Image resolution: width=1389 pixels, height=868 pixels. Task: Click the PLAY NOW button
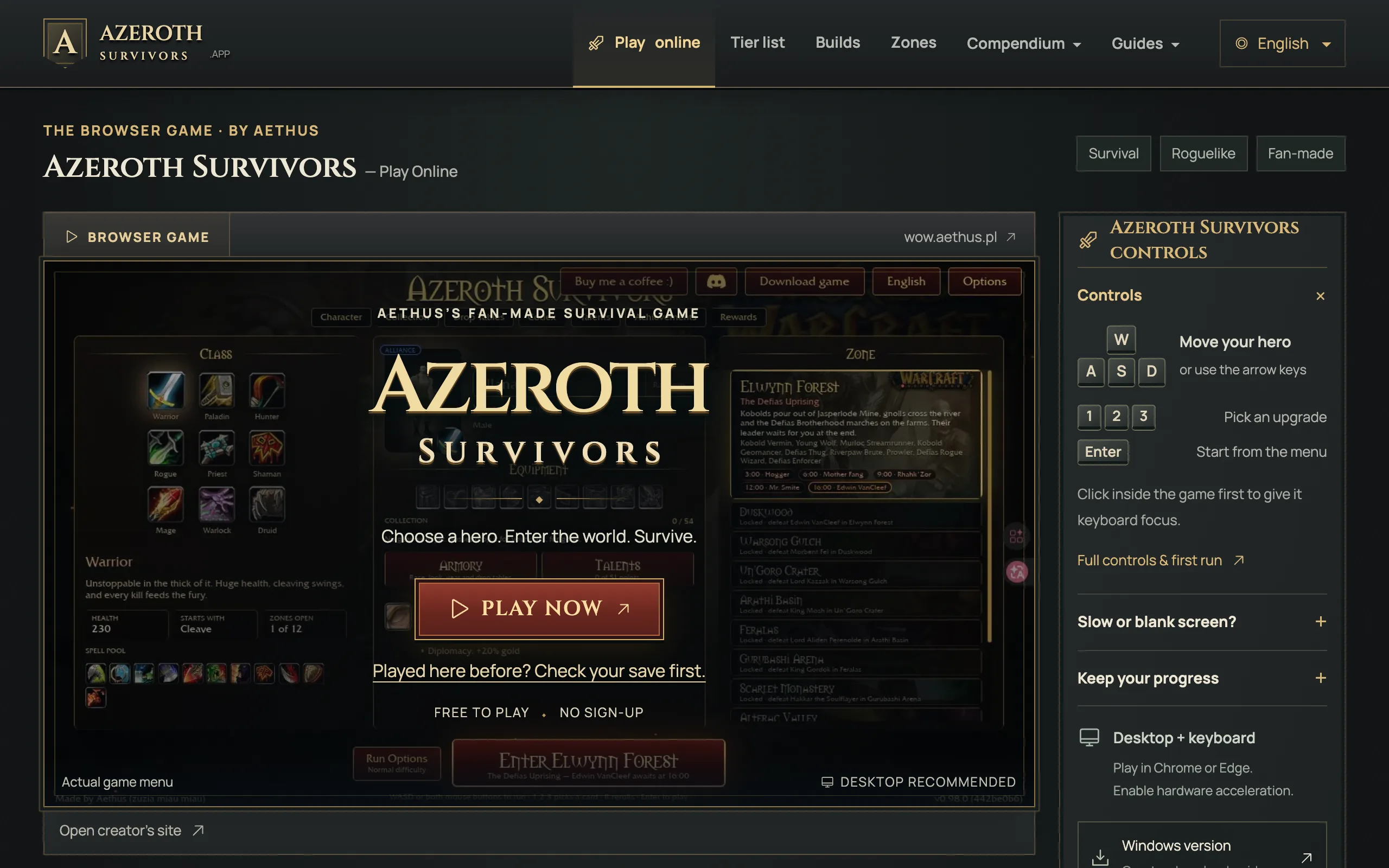click(x=539, y=609)
